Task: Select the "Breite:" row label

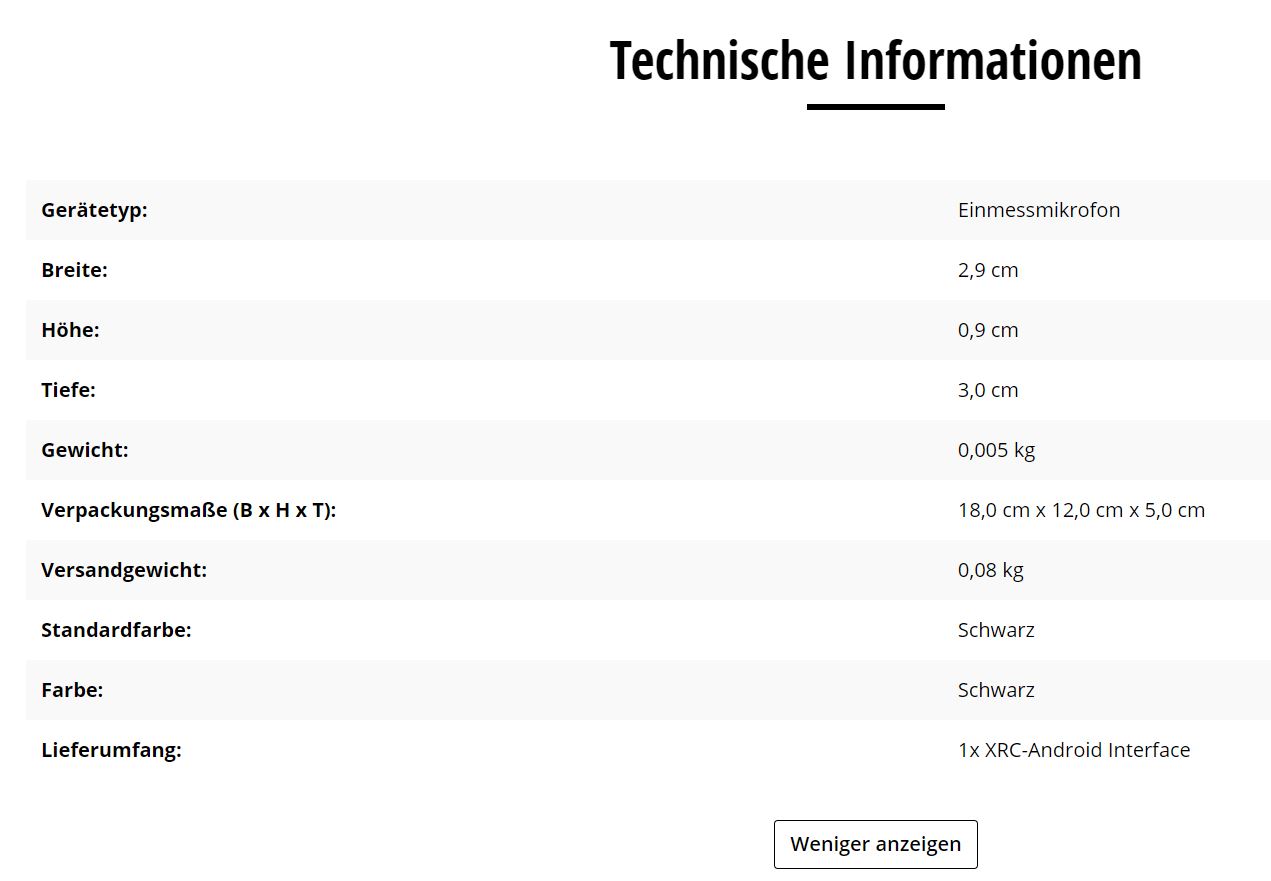Action: point(74,270)
